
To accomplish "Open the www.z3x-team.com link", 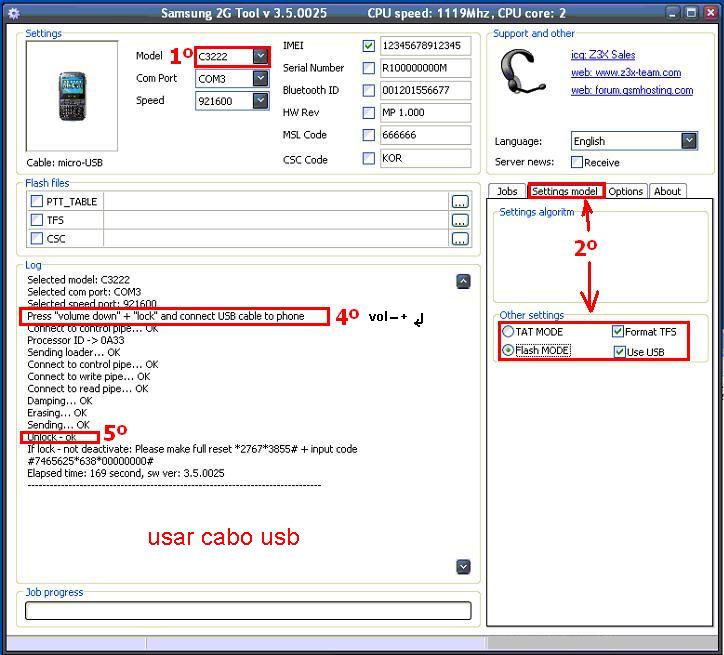I will (x=626, y=72).
